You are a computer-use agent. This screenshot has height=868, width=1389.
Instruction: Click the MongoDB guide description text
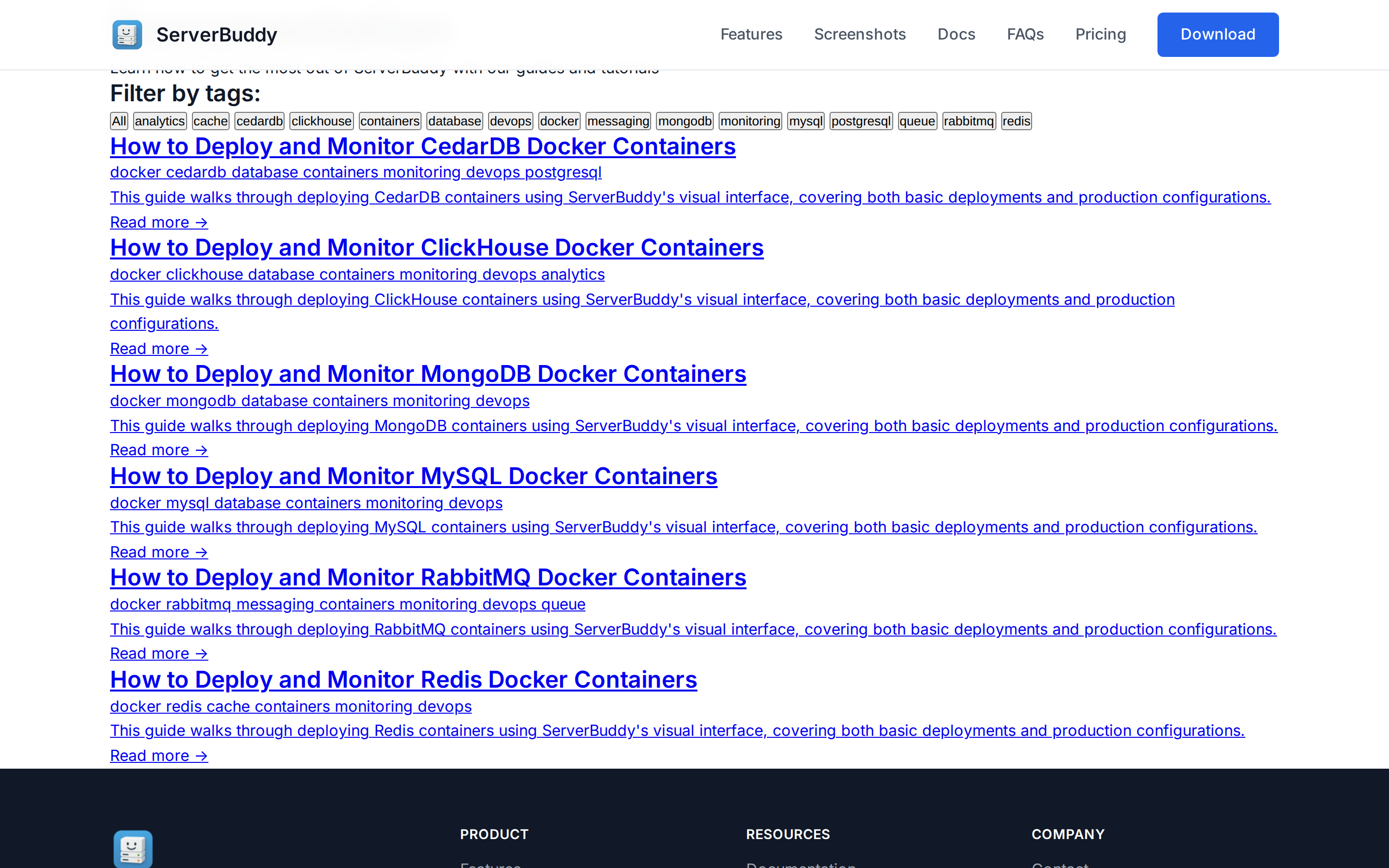[694, 426]
